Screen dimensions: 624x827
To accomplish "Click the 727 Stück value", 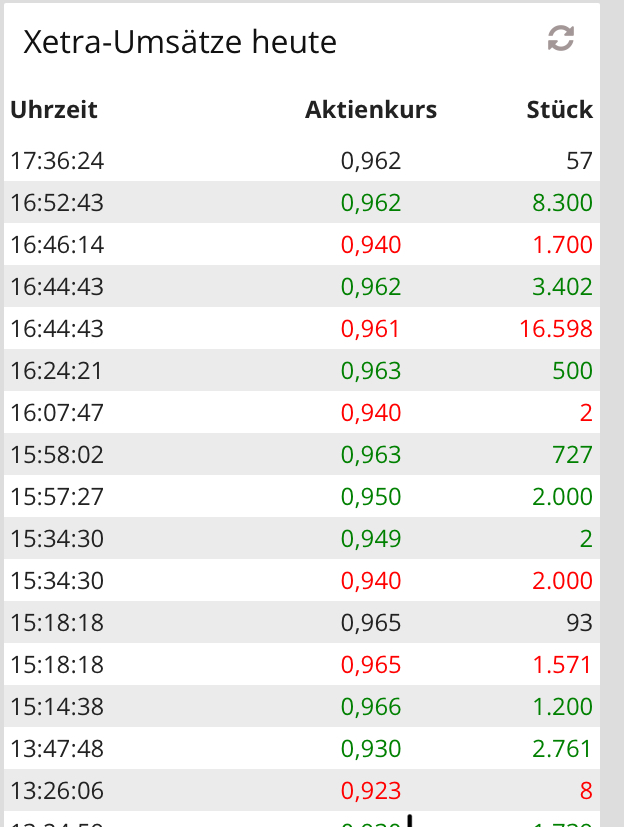I will click(572, 455).
